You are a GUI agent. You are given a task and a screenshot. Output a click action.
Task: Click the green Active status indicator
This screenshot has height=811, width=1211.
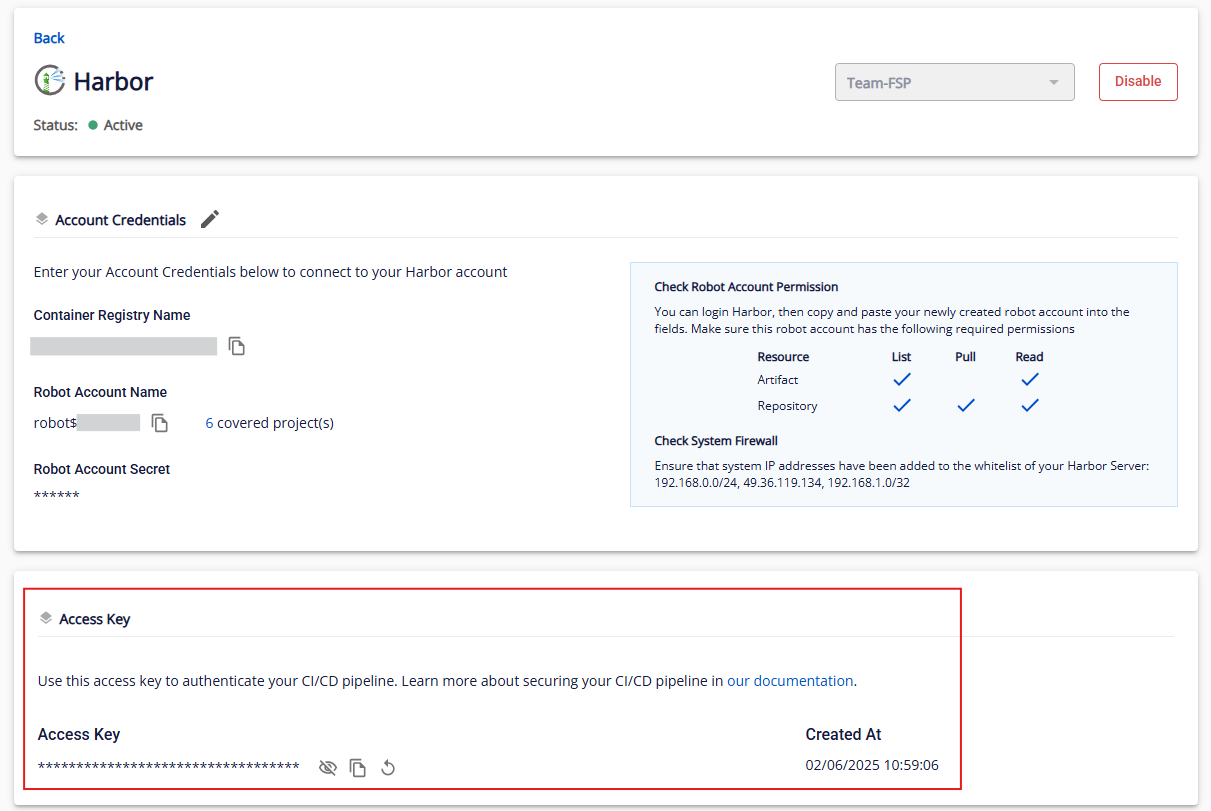point(93,125)
